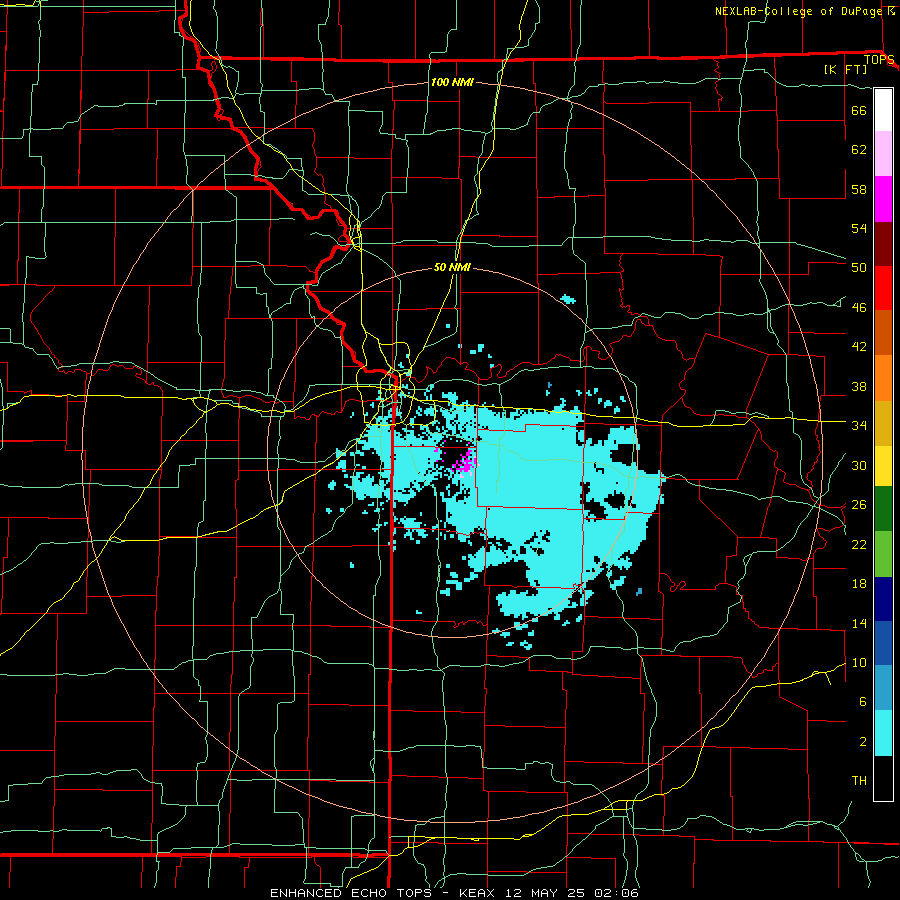Click the 'NEXLAB-College of DuPage' credit text
Screen dimensions: 900x900
pos(798,11)
